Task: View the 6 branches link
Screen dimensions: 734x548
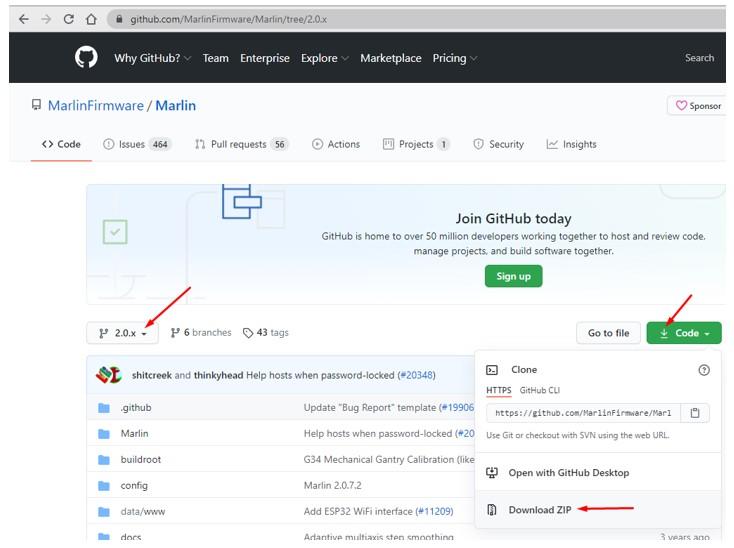Action: pyautogui.click(x=201, y=332)
